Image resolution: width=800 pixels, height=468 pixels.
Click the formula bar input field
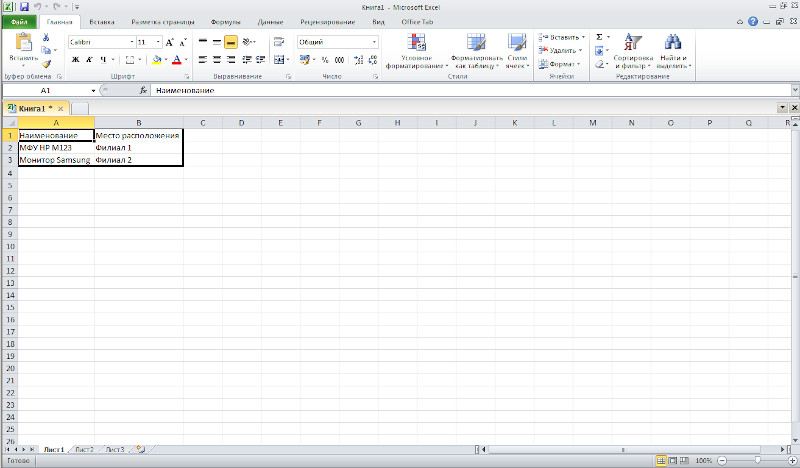point(471,90)
